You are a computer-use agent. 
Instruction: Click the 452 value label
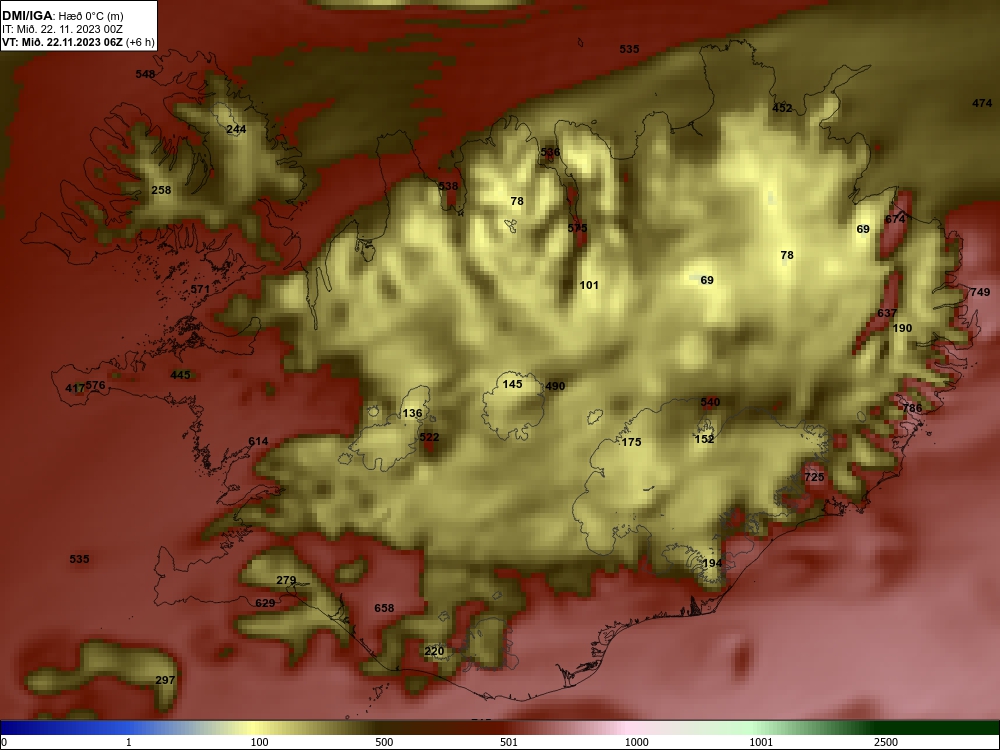click(782, 108)
